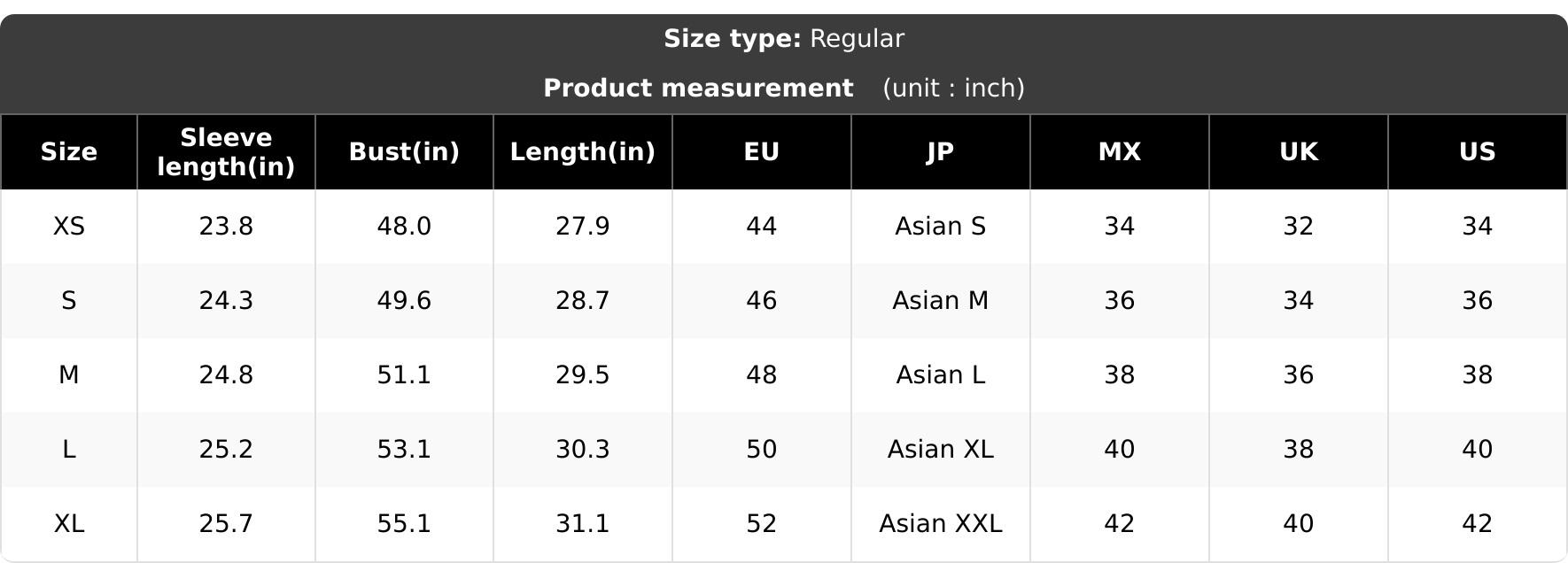Select the 55.1 bust measurement cell

click(x=404, y=524)
